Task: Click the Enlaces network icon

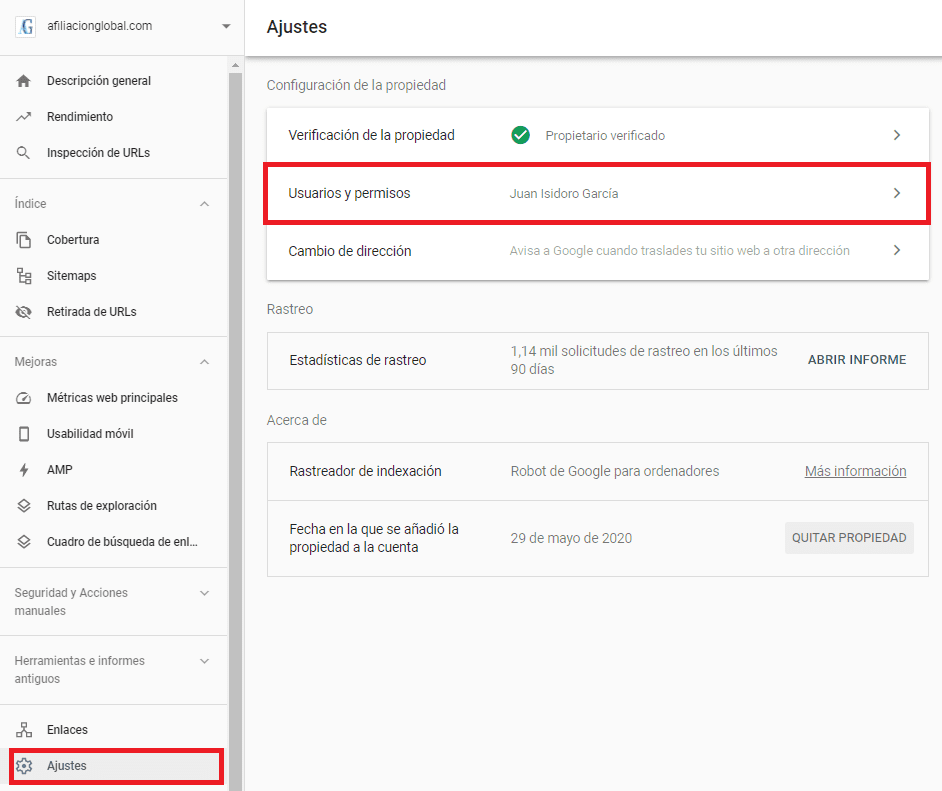Action: pos(24,730)
